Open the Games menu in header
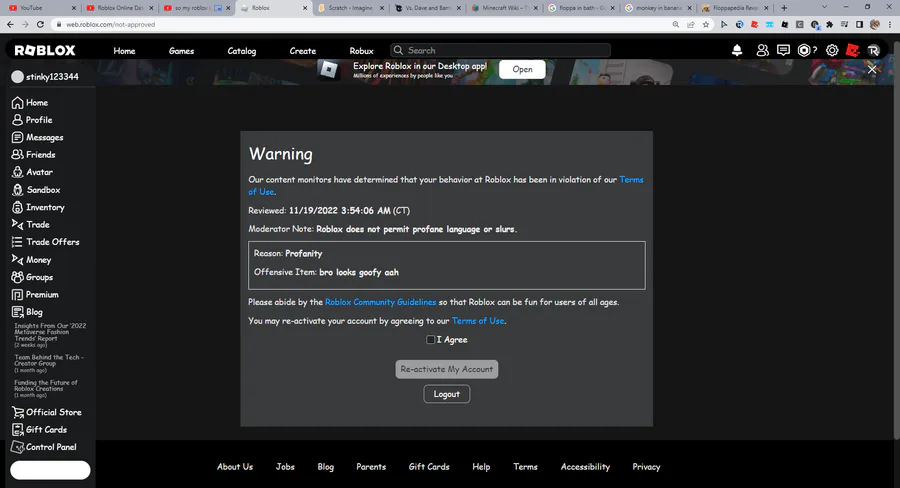The height and width of the screenshot is (488, 900). point(181,51)
